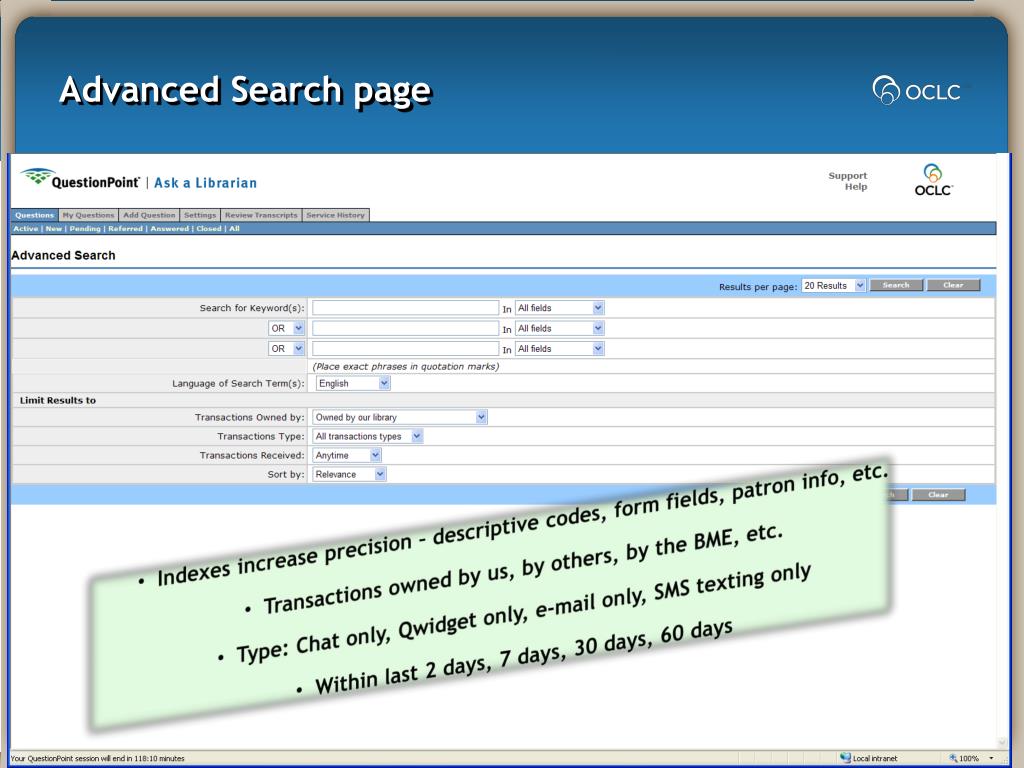Open the Settings tab
The height and width of the screenshot is (768, 1024).
[200, 215]
